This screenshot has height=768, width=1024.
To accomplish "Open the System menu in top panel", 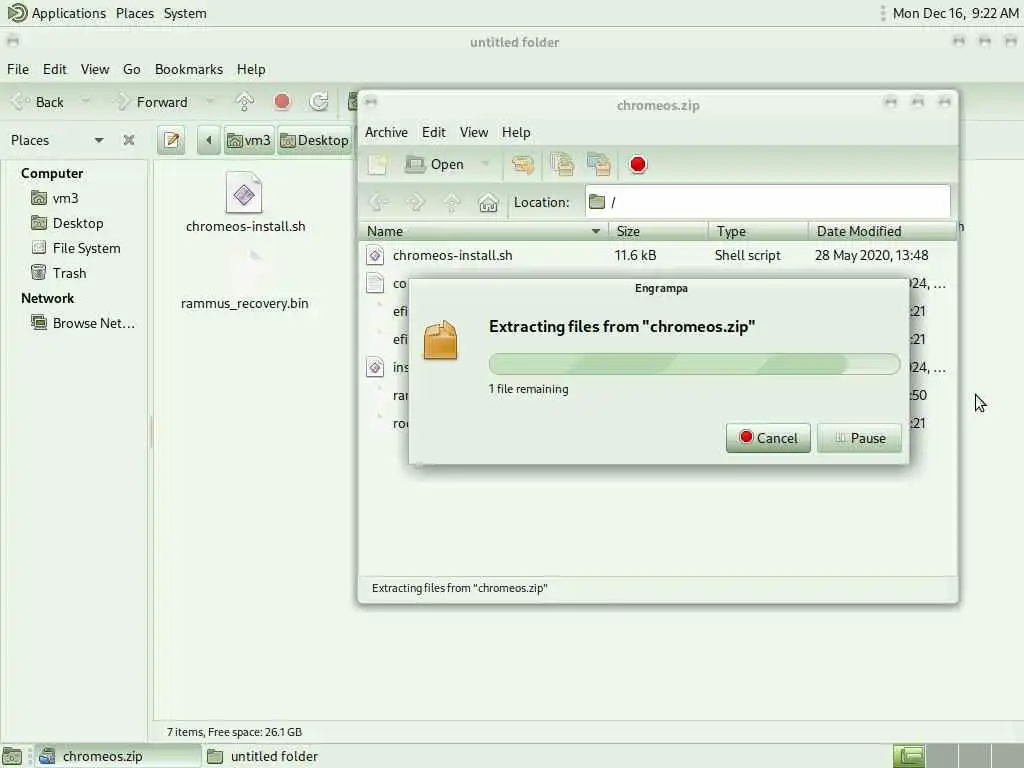I will [x=185, y=13].
